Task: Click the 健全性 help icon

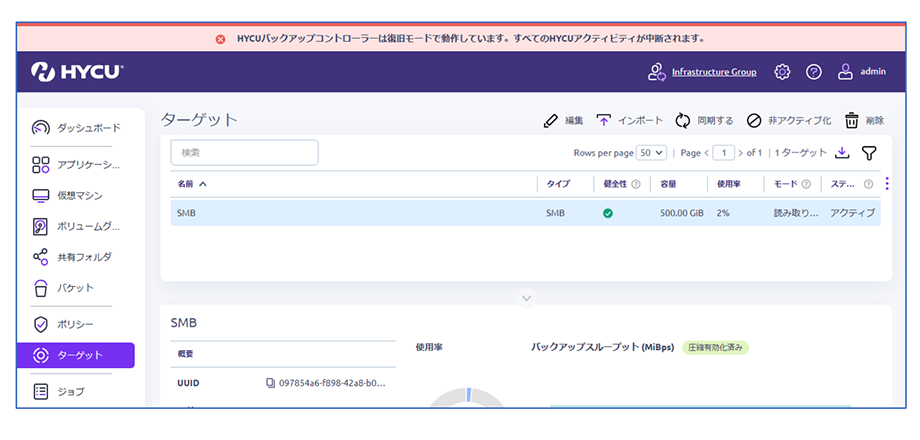Action: [635, 184]
